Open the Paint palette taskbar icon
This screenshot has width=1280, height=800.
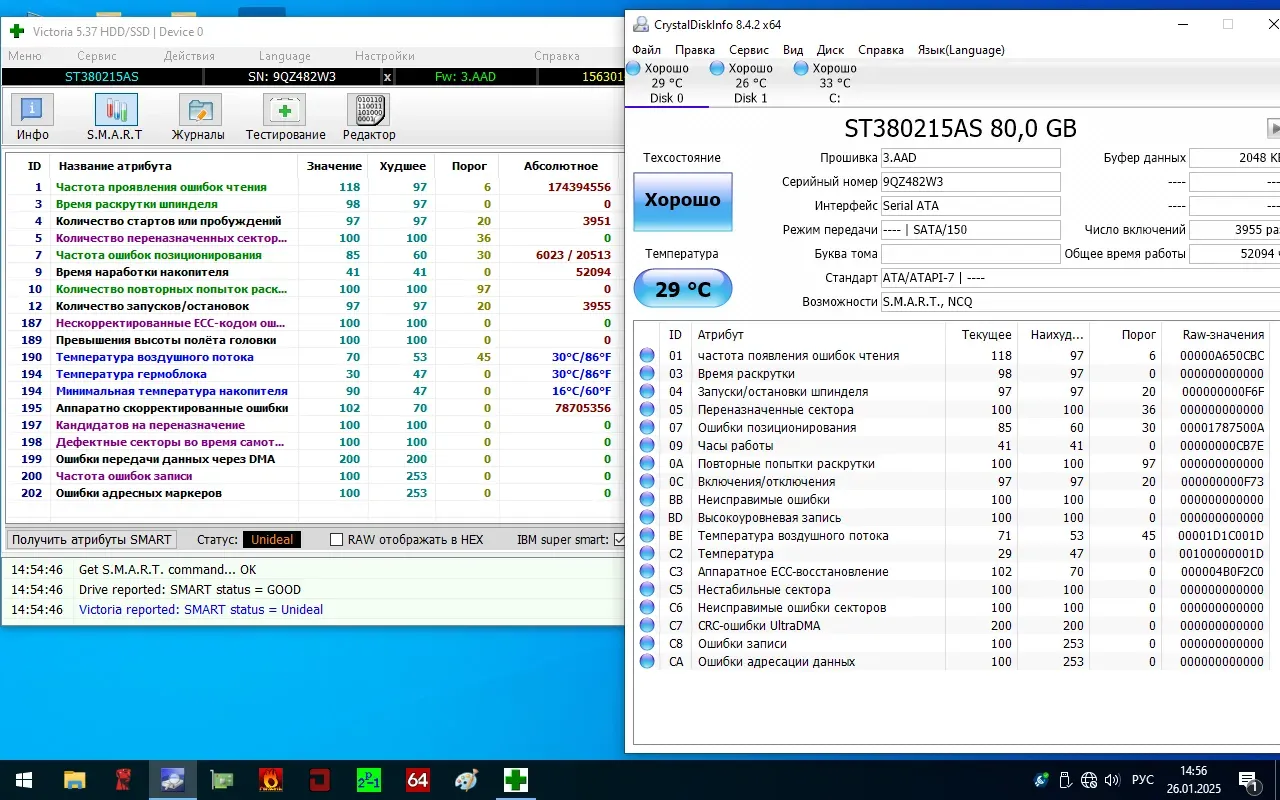pos(467,780)
